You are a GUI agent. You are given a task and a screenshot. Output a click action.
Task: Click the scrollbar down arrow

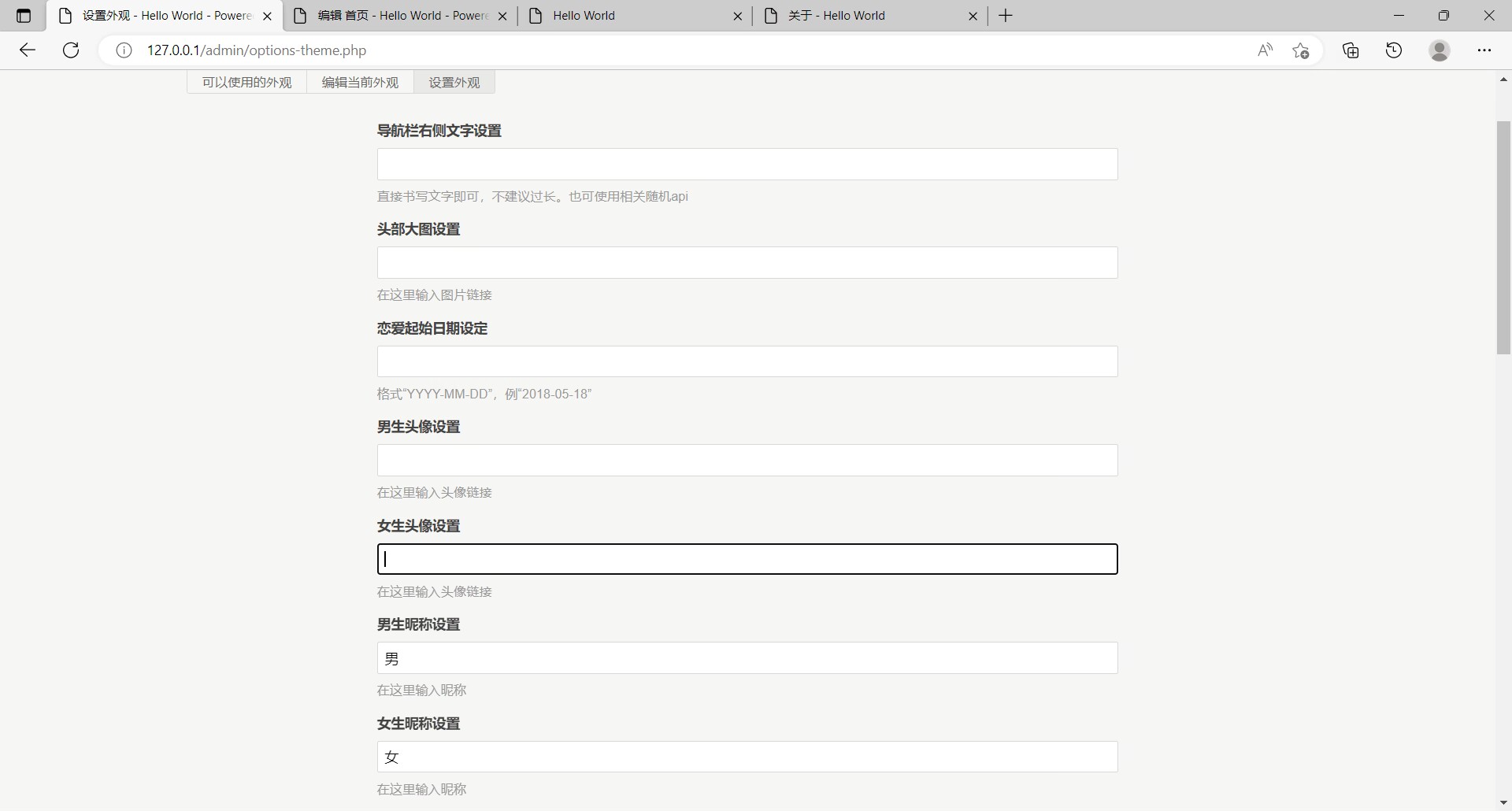coord(1503,803)
